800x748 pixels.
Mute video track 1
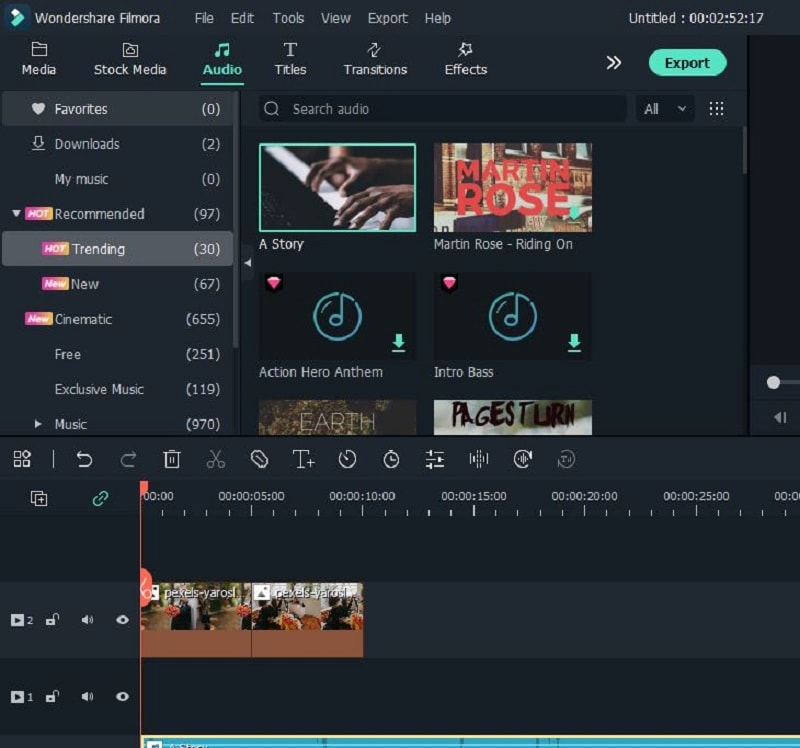tap(87, 696)
